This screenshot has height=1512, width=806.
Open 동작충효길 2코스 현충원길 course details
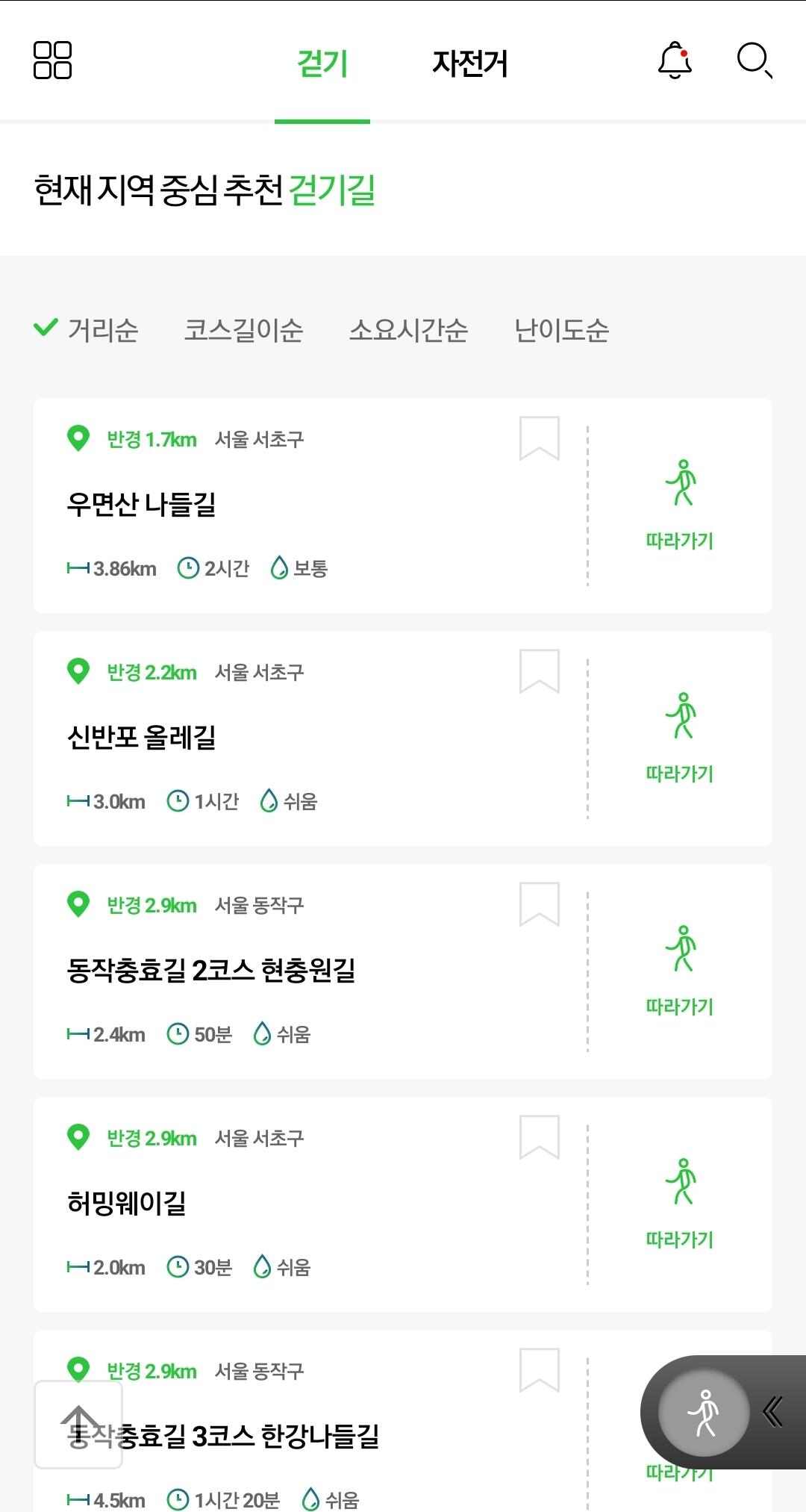coord(211,971)
